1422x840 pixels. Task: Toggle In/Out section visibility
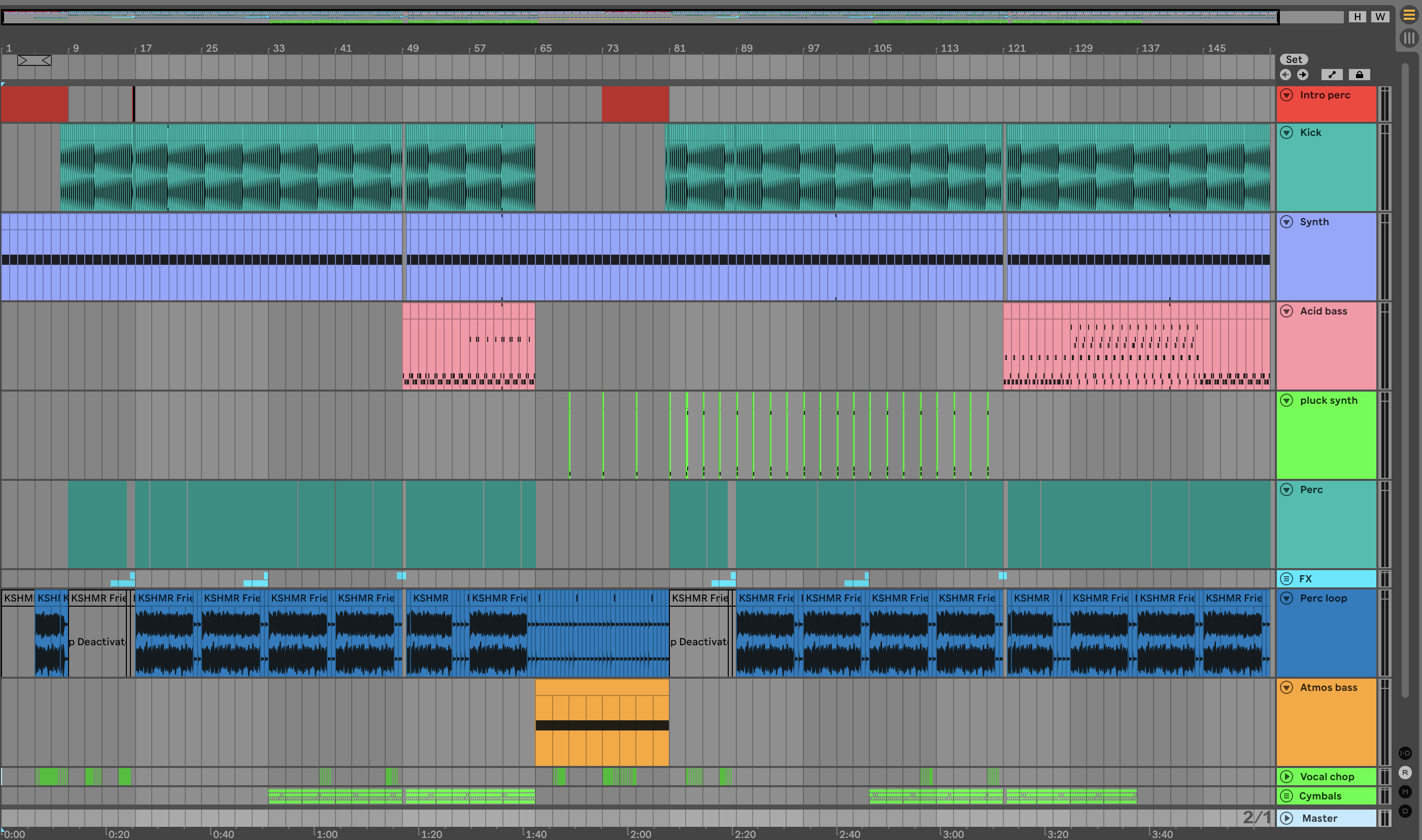(1405, 753)
